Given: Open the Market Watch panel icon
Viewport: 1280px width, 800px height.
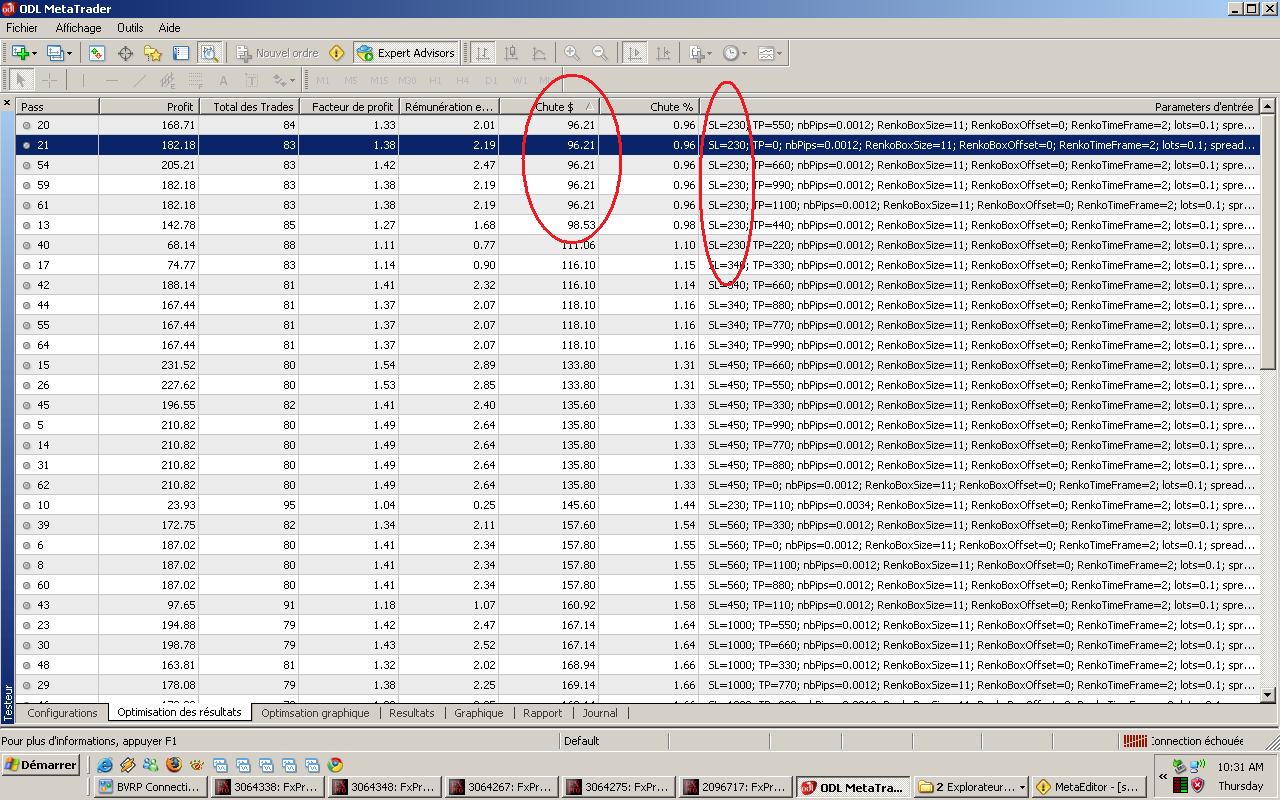Looking at the screenshot, I should [x=97, y=53].
